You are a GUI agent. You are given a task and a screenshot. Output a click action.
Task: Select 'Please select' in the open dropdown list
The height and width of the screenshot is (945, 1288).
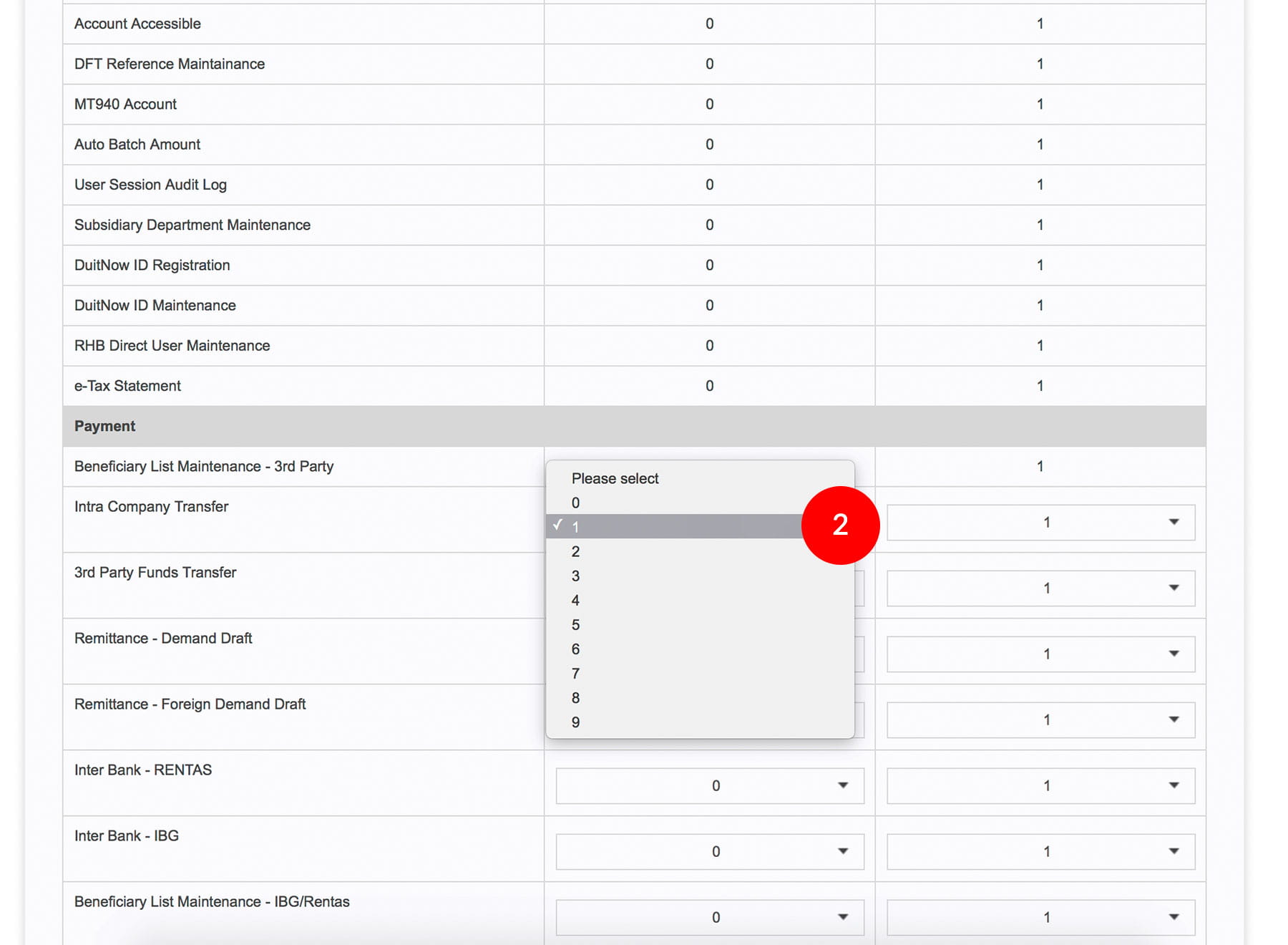(615, 478)
